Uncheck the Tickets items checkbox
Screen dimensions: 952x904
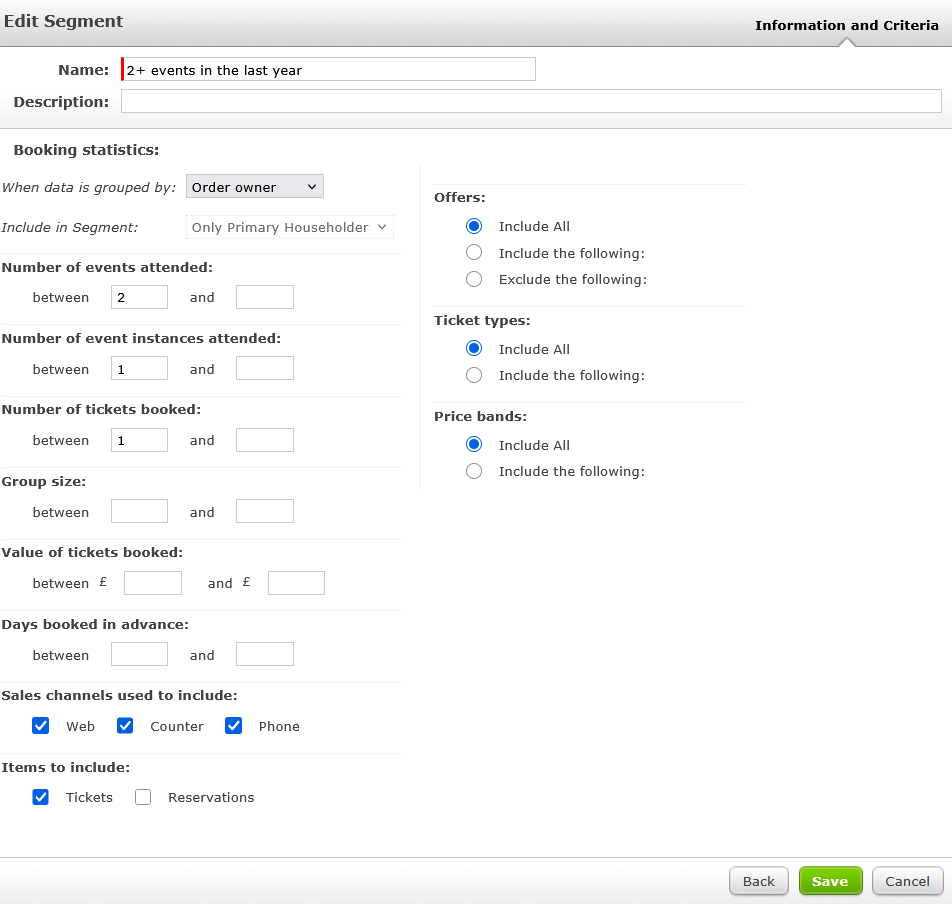[x=41, y=797]
